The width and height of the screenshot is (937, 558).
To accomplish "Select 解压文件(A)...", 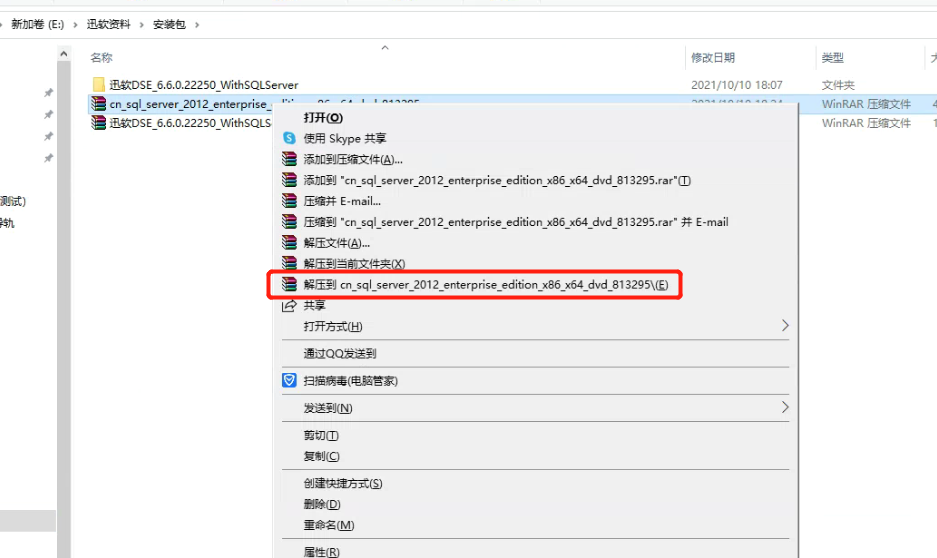I will point(336,243).
